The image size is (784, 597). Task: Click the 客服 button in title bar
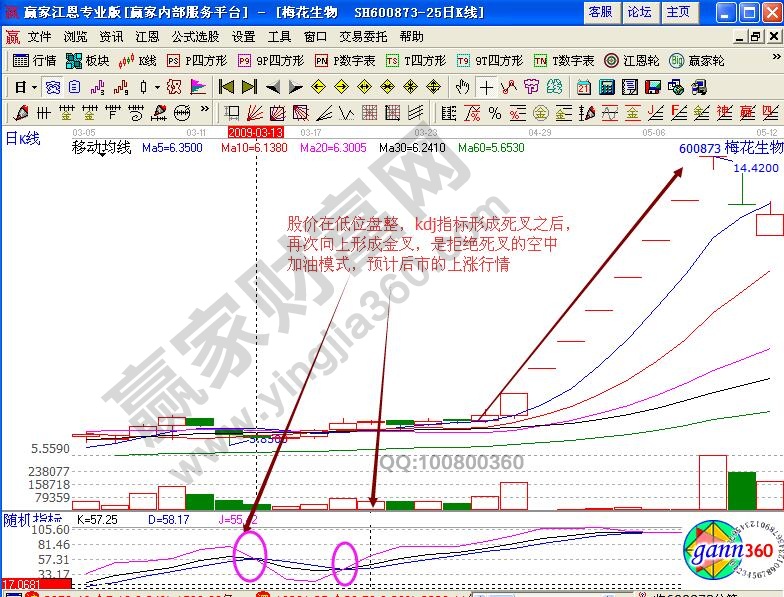(x=600, y=12)
